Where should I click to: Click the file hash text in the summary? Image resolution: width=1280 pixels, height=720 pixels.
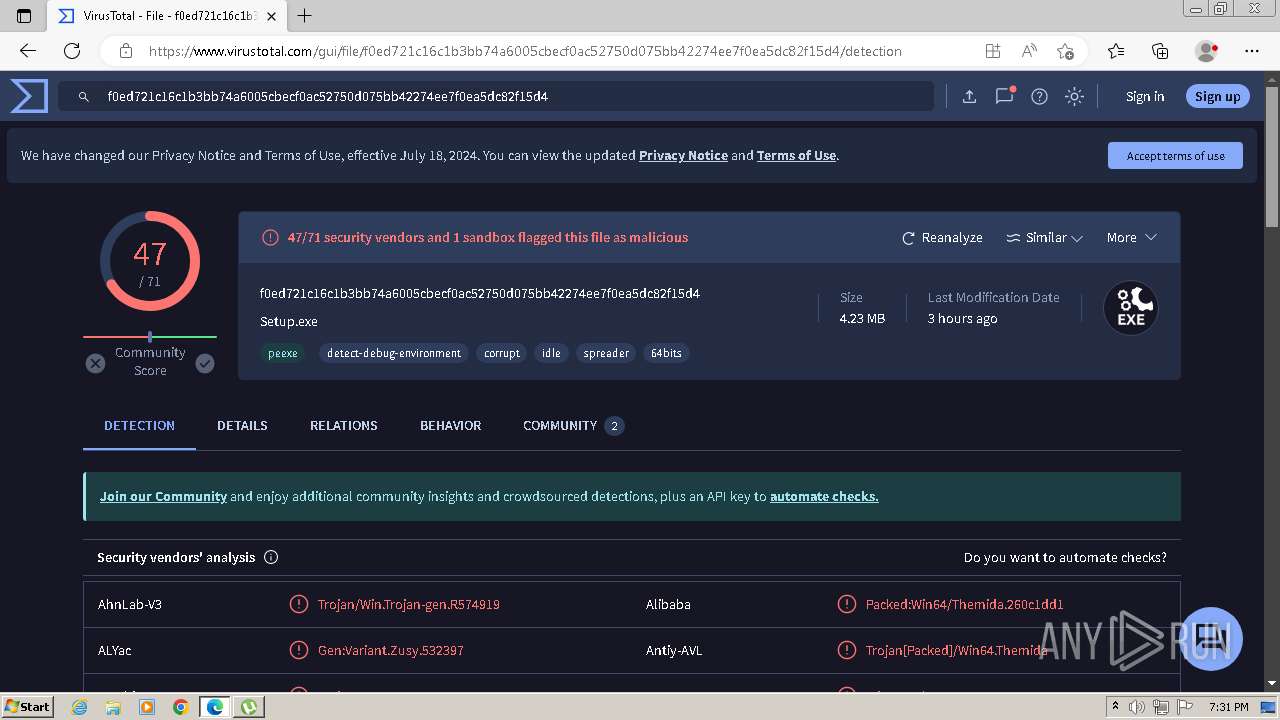tap(480, 293)
